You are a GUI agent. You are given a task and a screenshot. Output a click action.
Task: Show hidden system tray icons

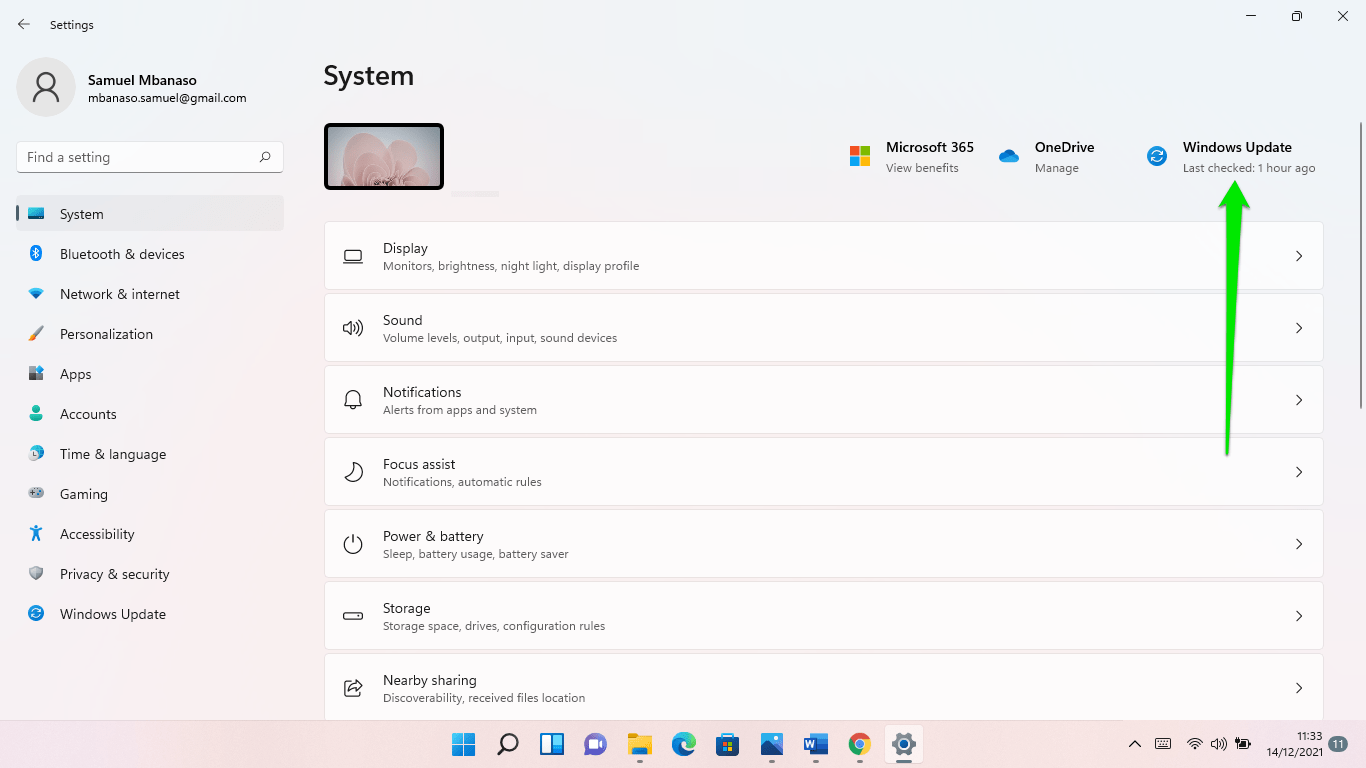[1135, 744]
